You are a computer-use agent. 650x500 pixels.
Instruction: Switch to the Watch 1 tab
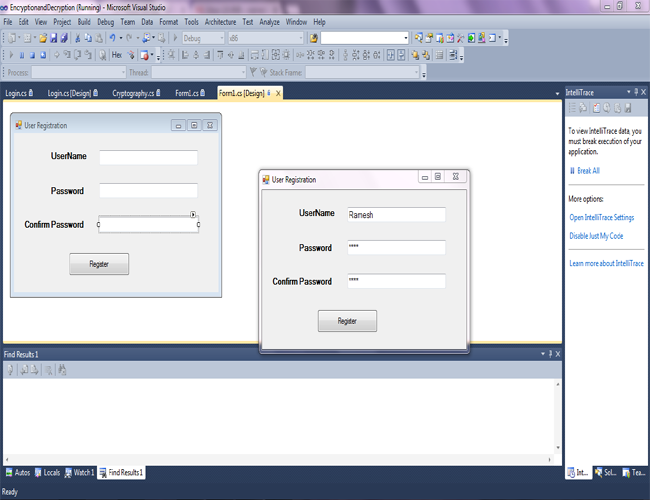click(79, 473)
